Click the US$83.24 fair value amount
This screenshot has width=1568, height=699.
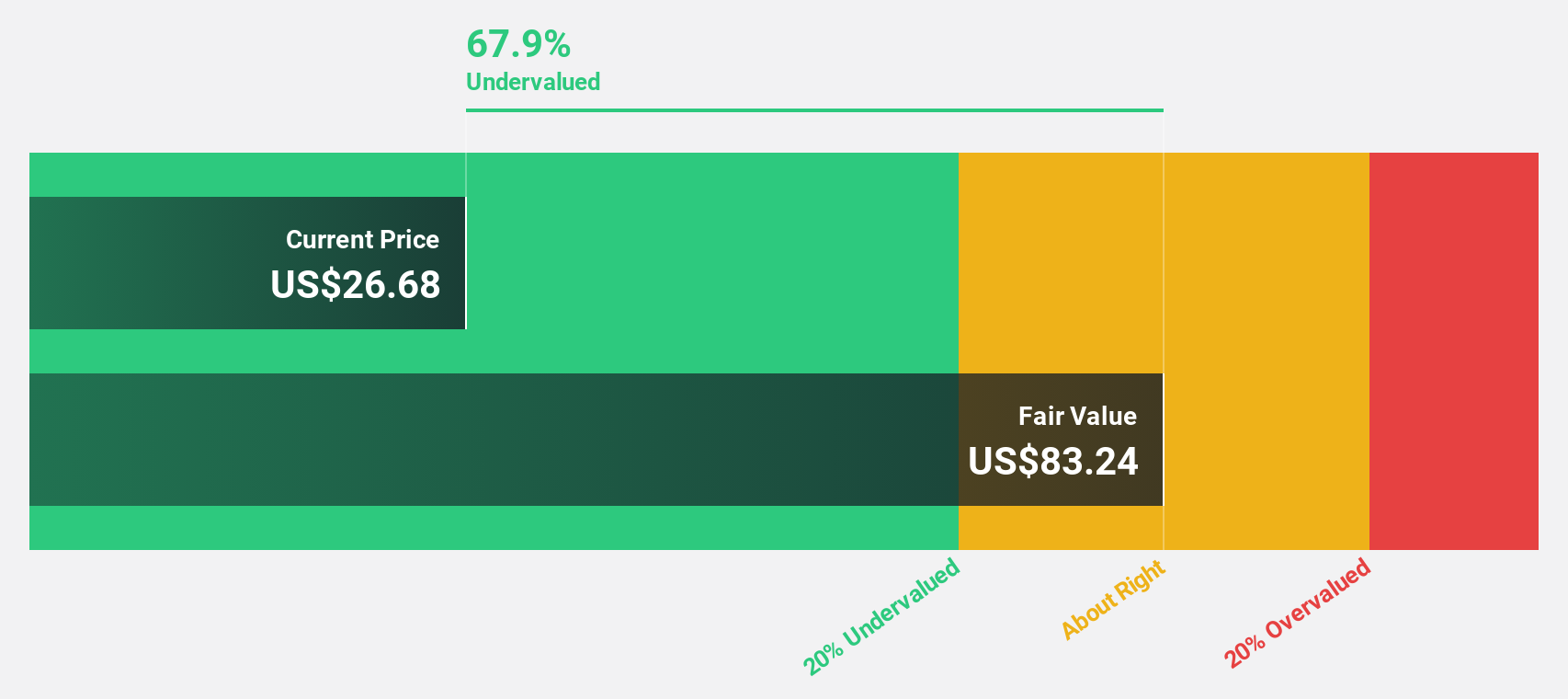point(1053,461)
